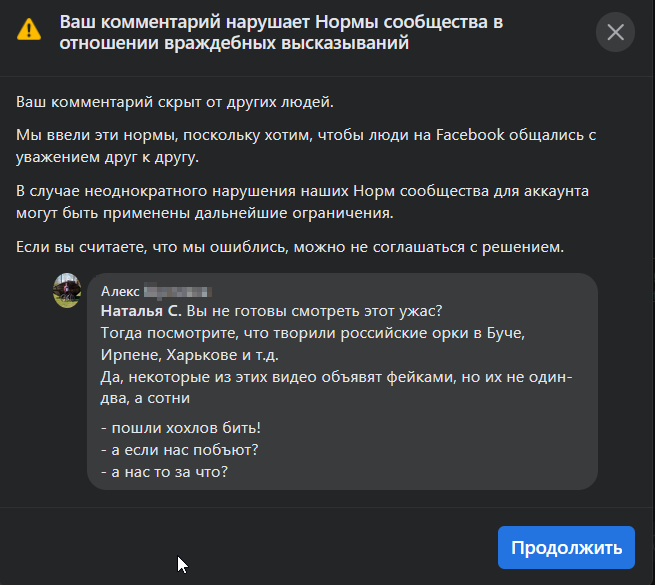The image size is (655, 585).
Task: Click the sentence Ваш комментарий скрыт от других людей
Action: pyautogui.click(x=175, y=102)
